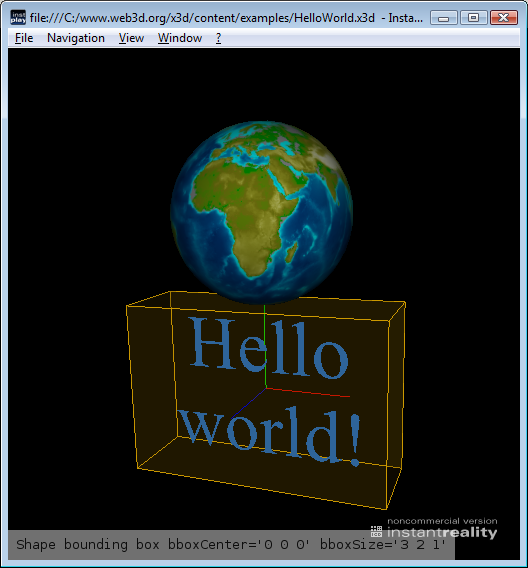Image resolution: width=528 pixels, height=568 pixels.
Task: Click the window title bar file path
Action: tap(202, 18)
